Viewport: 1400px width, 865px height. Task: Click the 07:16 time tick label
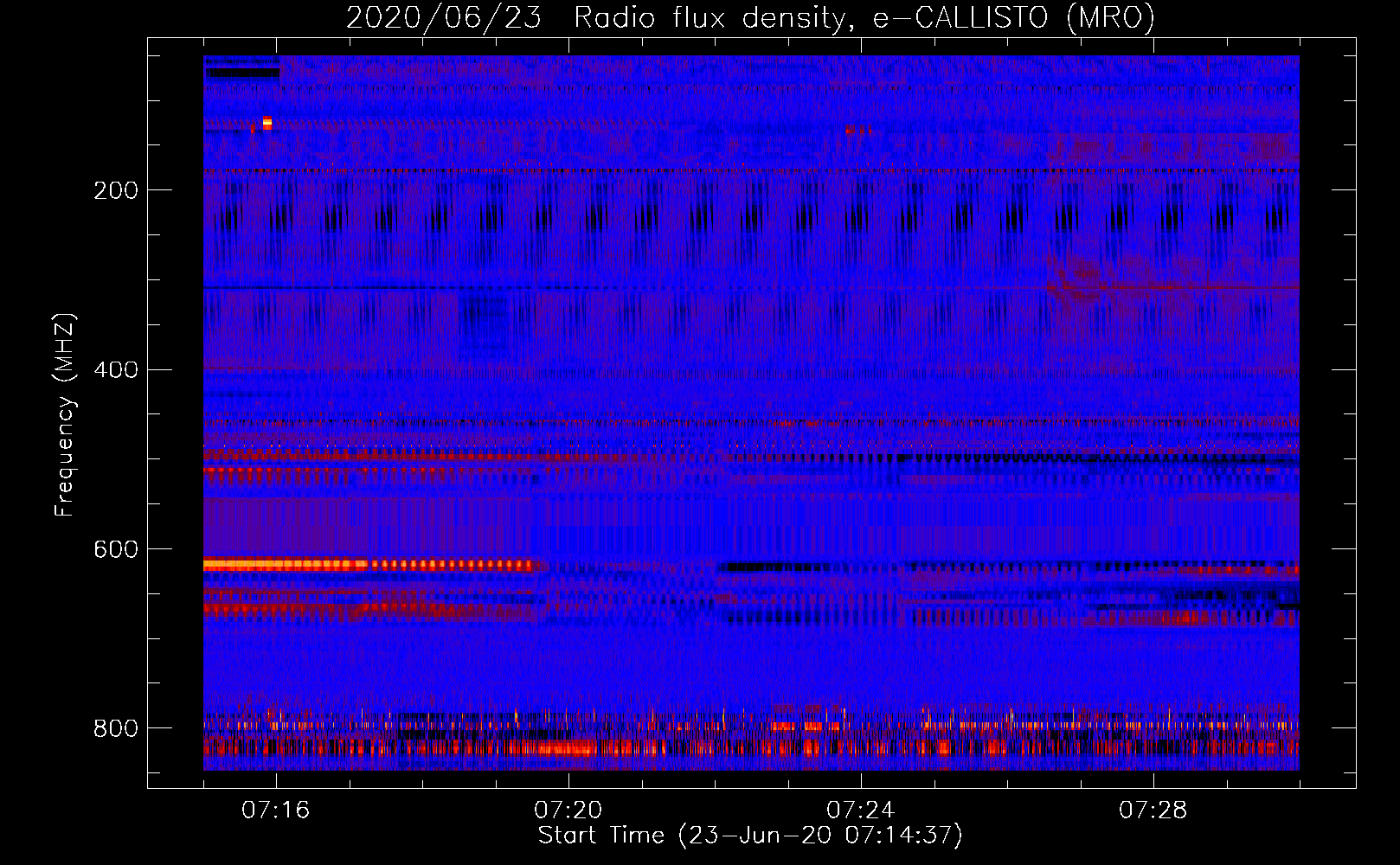point(276,810)
